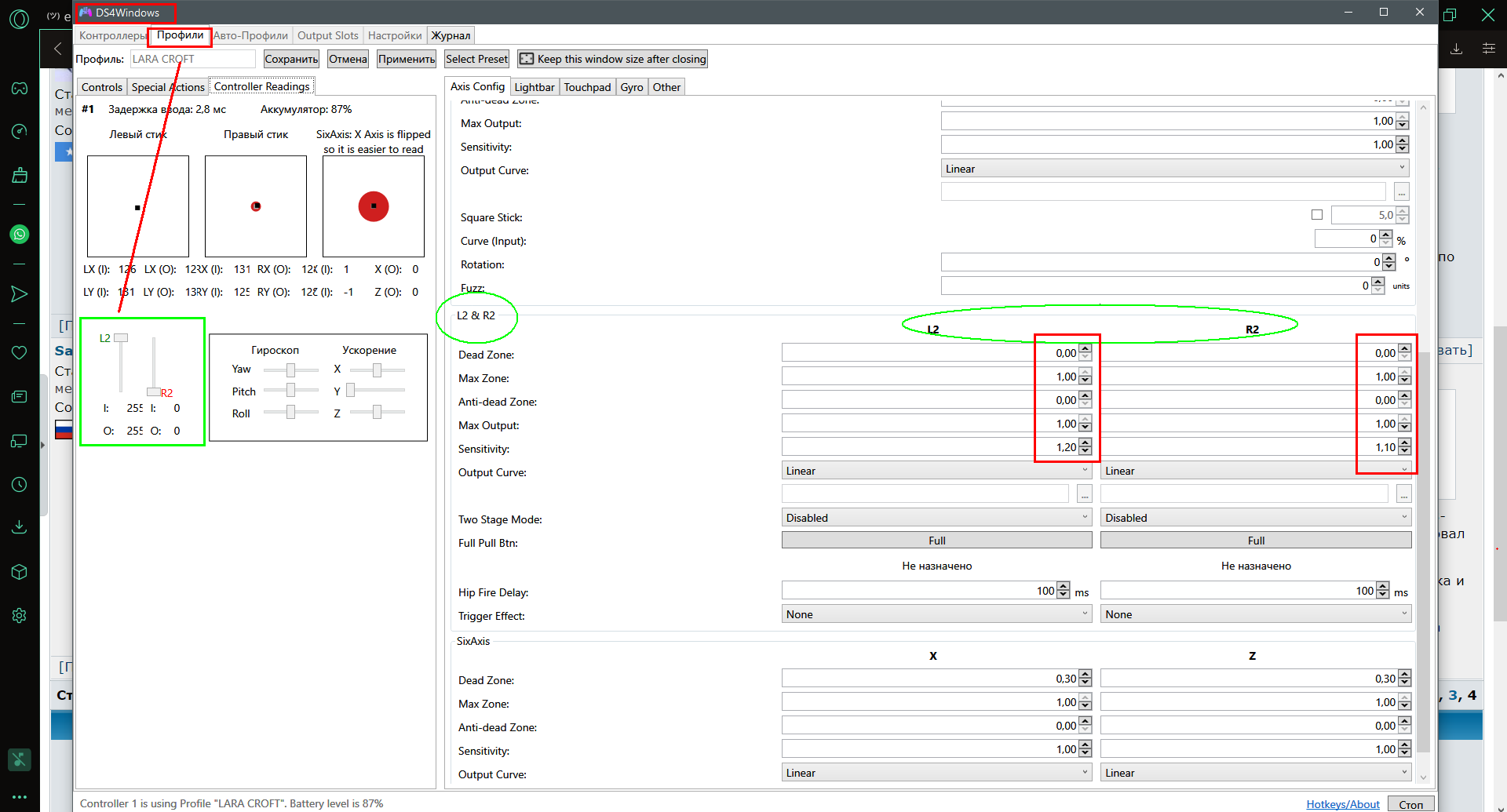The width and height of the screenshot is (1507, 812).
Task: Open the Авто-Профили tab
Action: pos(250,35)
